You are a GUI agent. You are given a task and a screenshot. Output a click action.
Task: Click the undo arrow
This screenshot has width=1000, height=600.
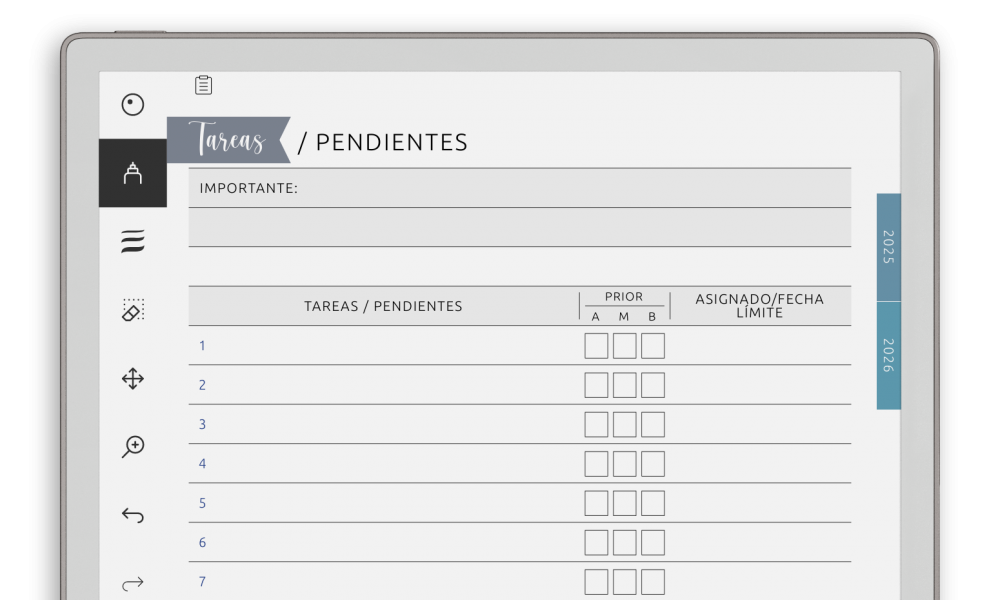(x=133, y=515)
